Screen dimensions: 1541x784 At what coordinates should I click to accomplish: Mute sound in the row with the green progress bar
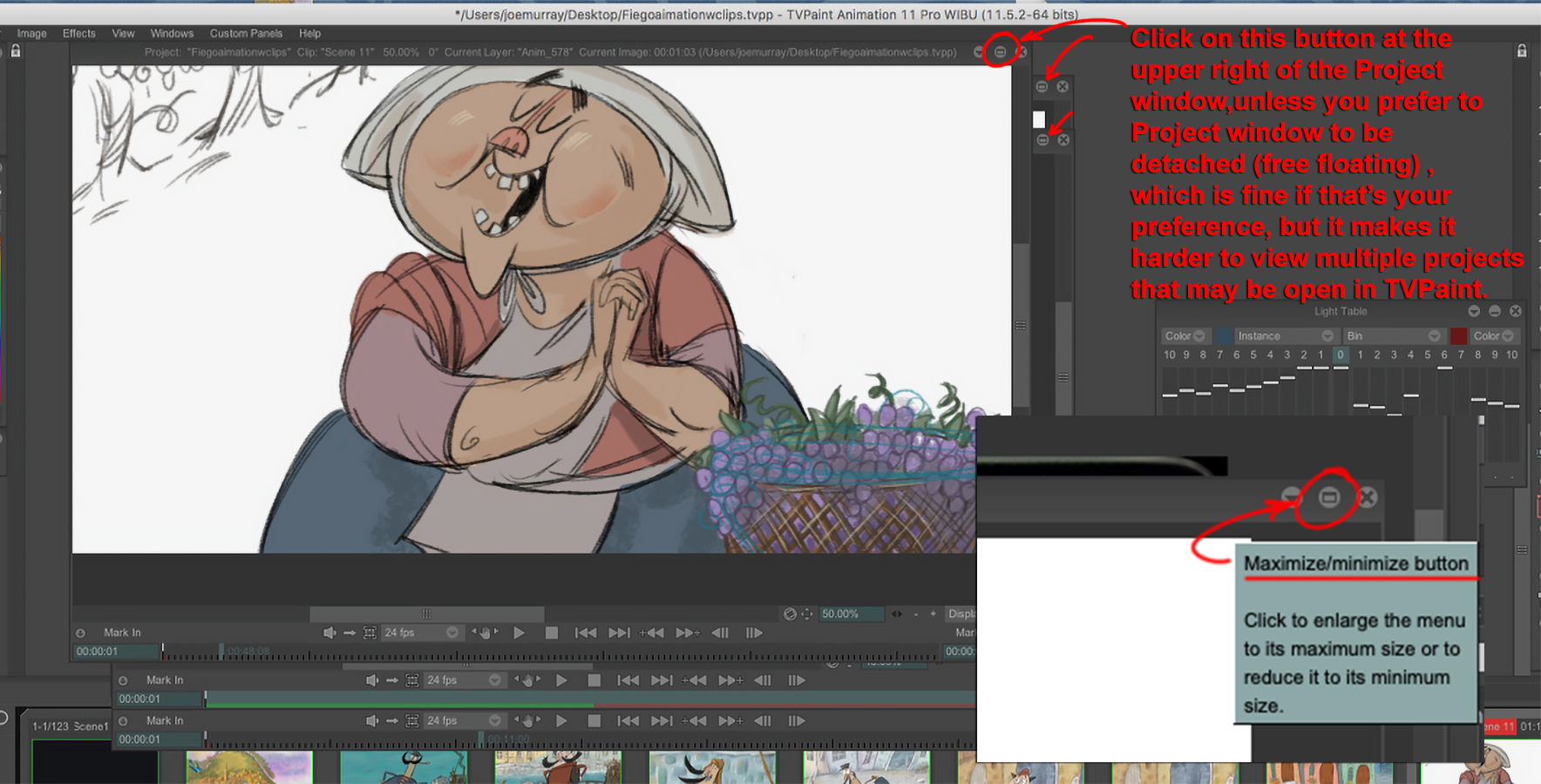click(372, 680)
